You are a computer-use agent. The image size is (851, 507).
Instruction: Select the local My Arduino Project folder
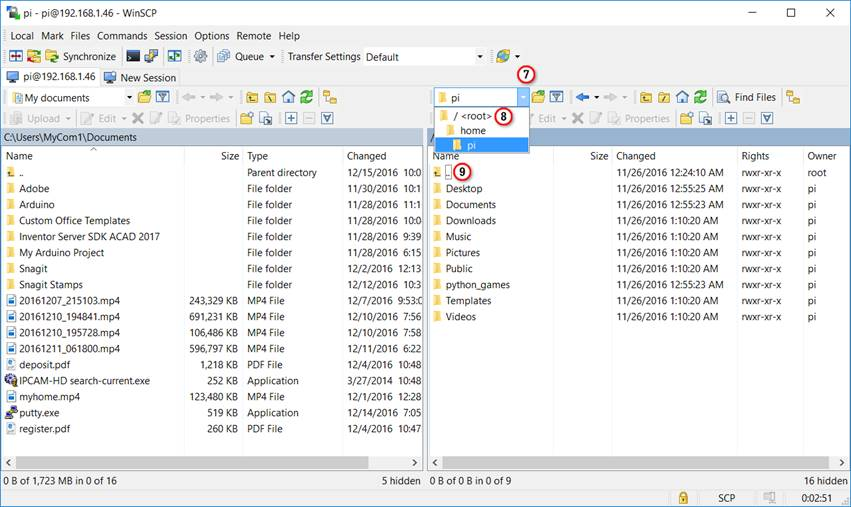tap(61, 252)
